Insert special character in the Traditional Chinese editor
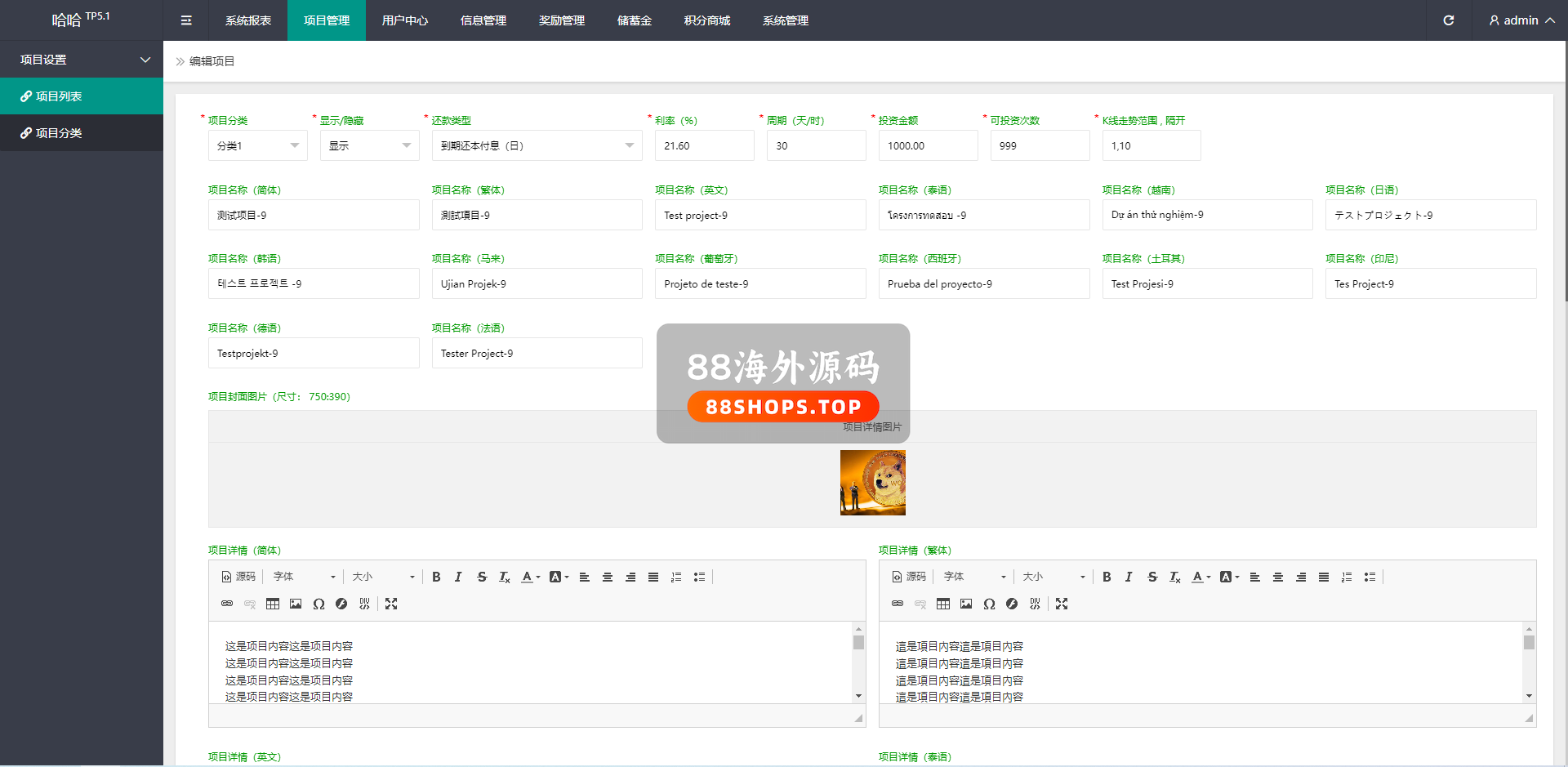1568x767 pixels. pyautogui.click(x=989, y=604)
